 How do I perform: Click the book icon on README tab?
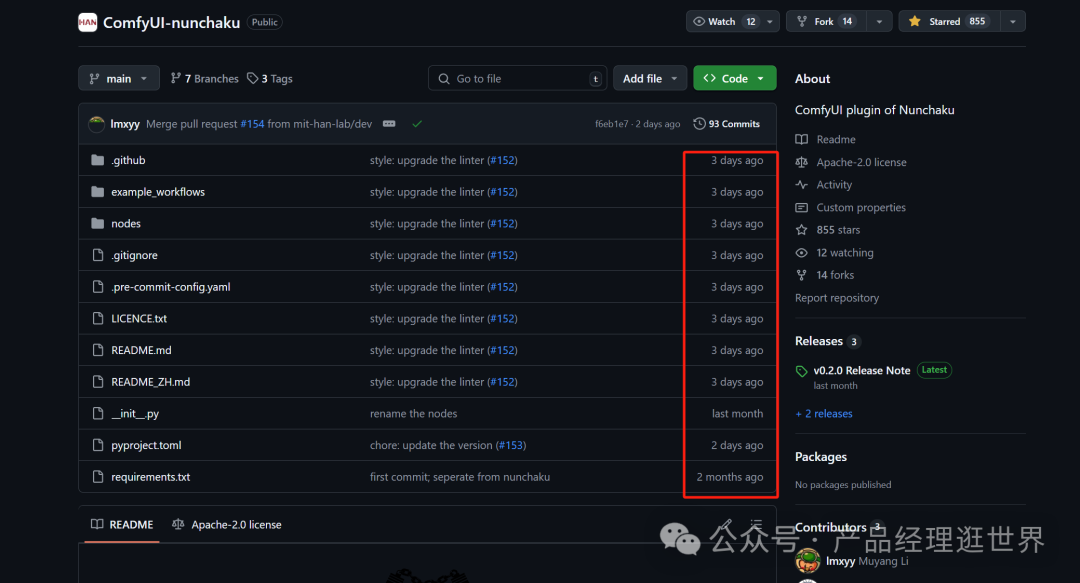(97, 524)
